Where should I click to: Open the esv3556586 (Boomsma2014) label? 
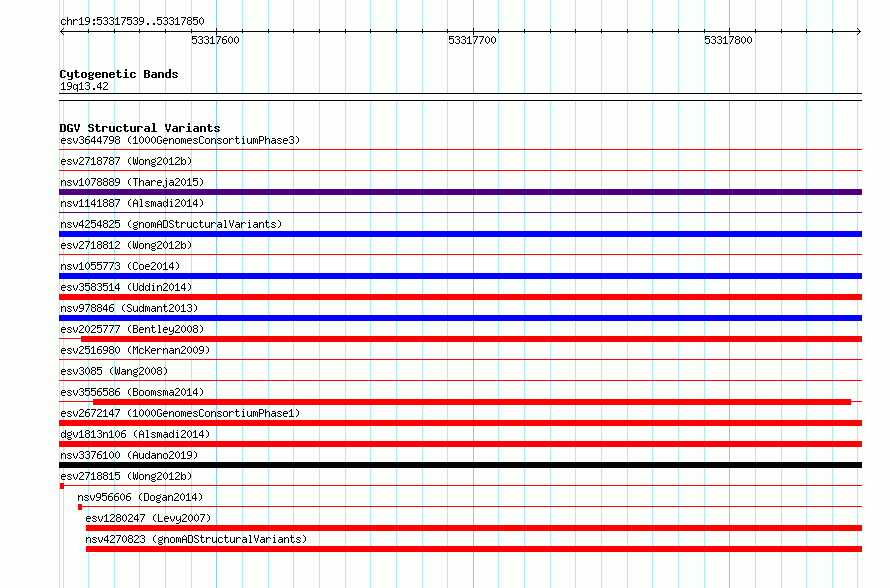[132, 392]
